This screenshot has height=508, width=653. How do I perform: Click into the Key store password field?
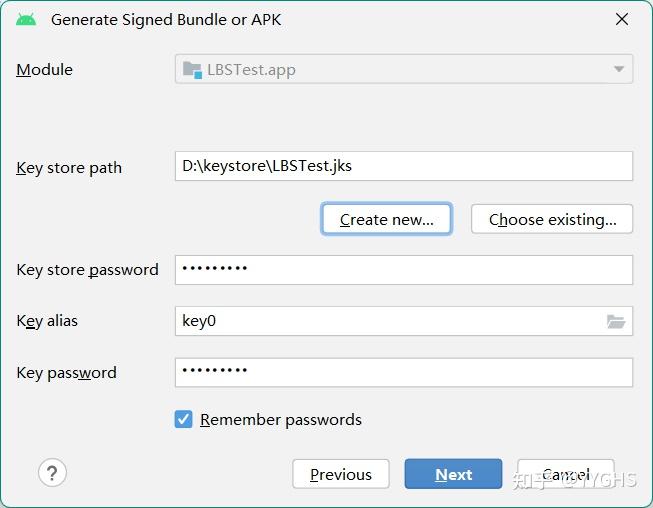click(403, 270)
